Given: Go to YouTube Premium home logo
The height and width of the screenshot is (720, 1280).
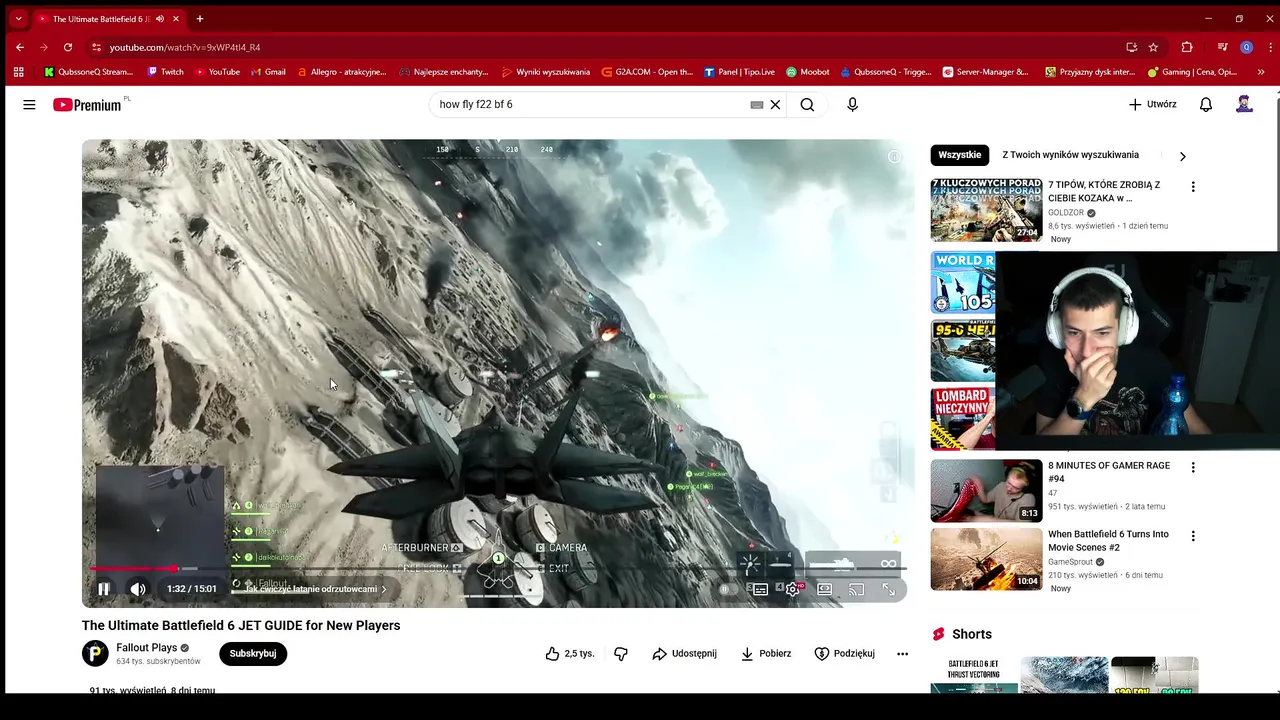Looking at the screenshot, I should [88, 104].
